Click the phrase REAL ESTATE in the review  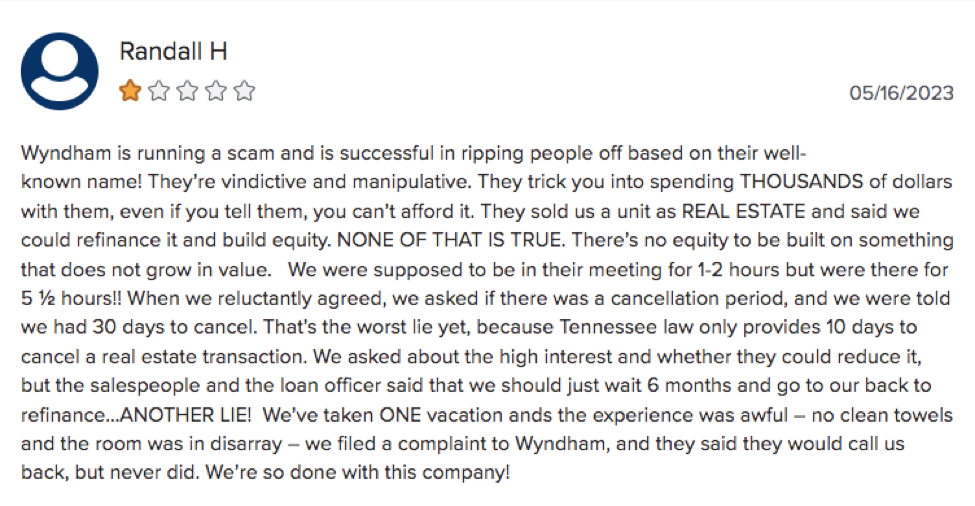click(x=744, y=211)
